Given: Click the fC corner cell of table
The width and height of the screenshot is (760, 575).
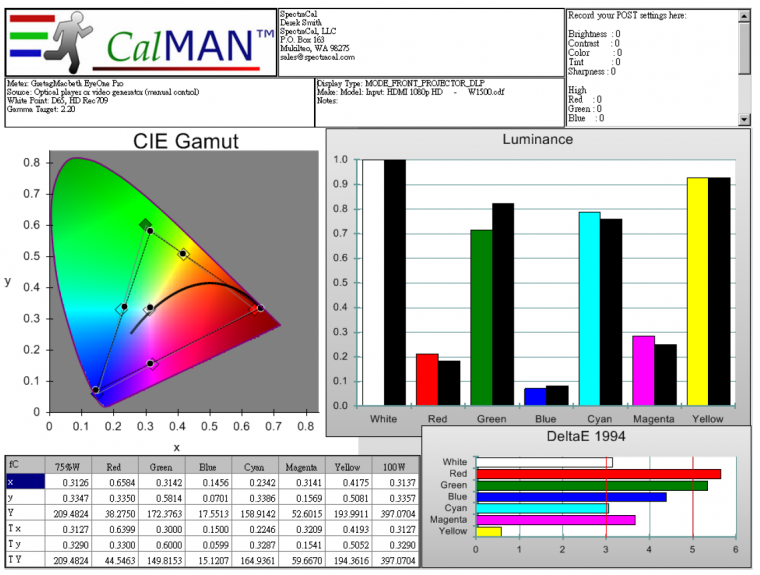Looking at the screenshot, I should (x=20, y=465).
